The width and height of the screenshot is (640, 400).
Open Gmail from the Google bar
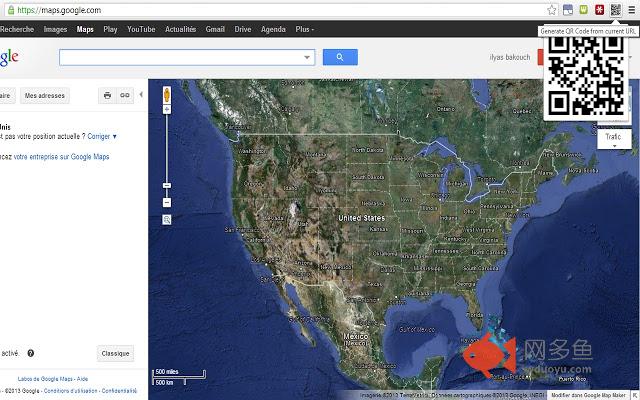215,29
